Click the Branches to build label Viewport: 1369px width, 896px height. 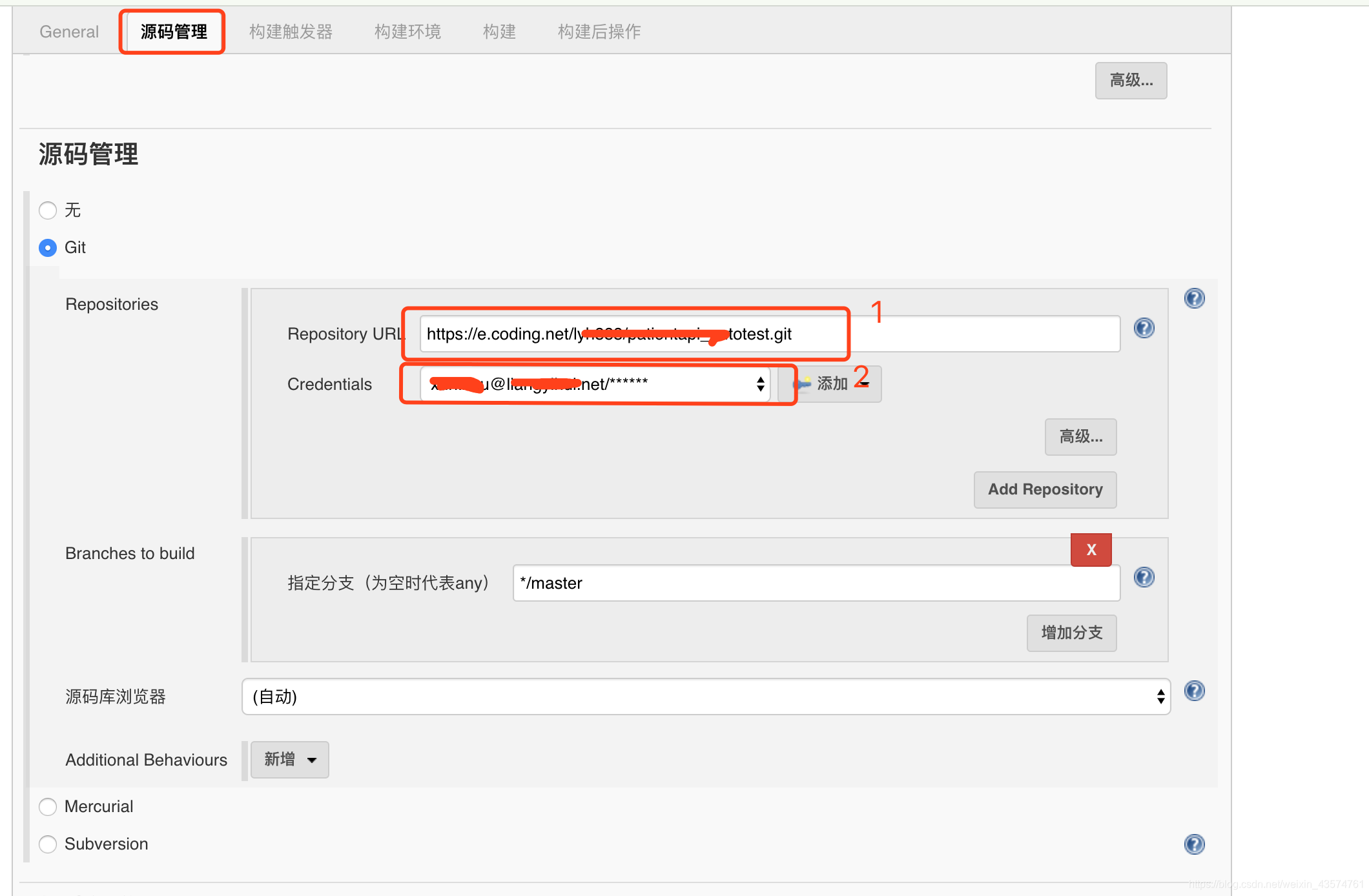click(x=130, y=553)
